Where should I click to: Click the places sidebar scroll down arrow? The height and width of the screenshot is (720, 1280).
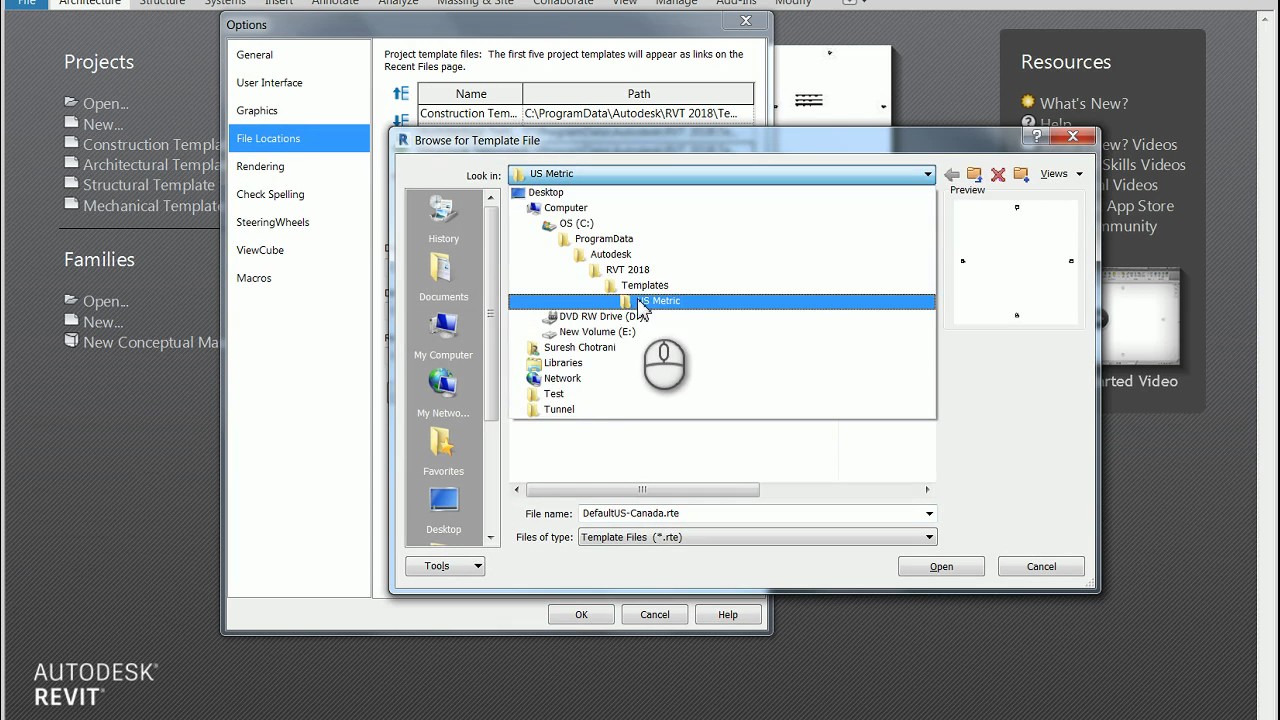491,538
